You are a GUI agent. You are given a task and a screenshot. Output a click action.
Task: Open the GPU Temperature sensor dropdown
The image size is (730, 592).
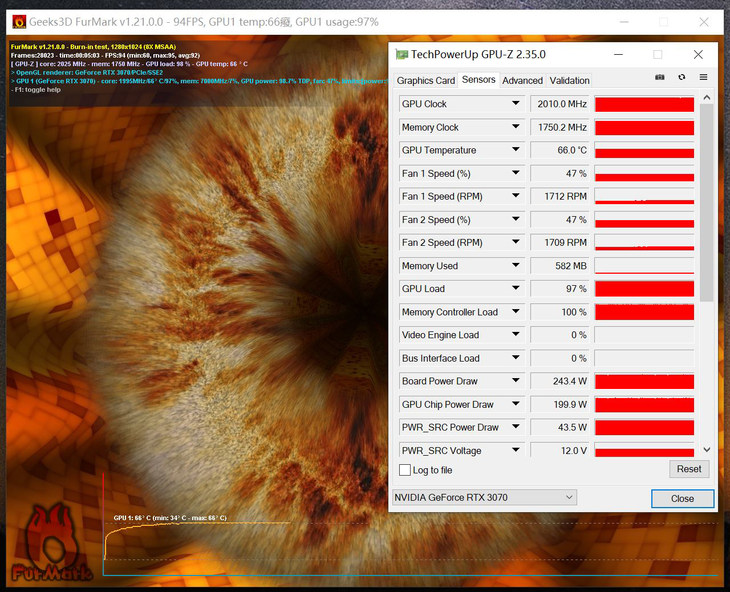point(516,150)
